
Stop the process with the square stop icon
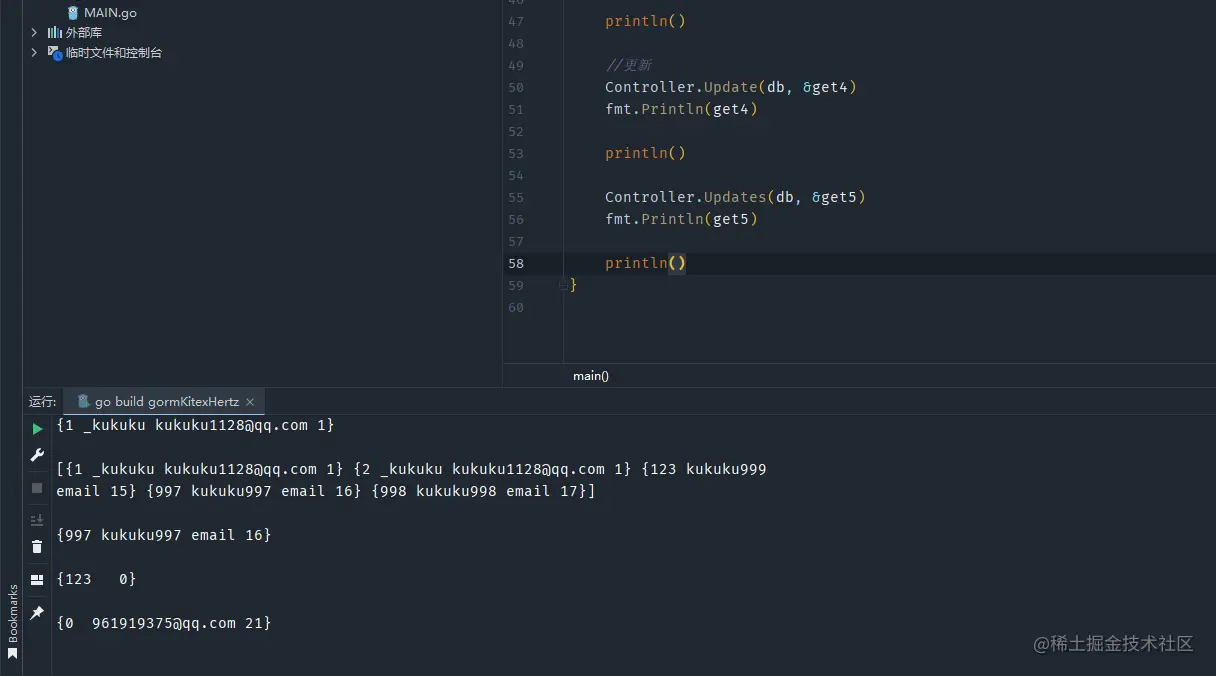(37, 488)
